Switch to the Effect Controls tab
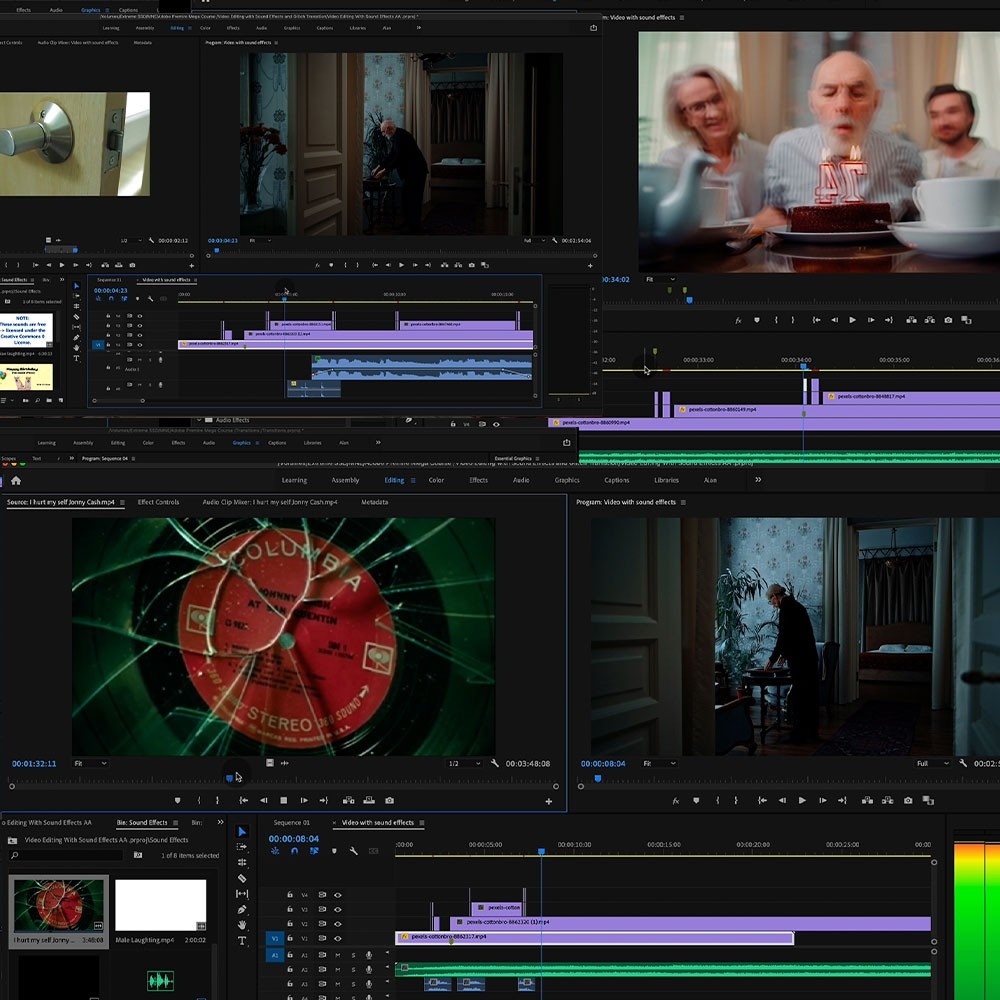This screenshot has width=1000, height=1000. [x=158, y=502]
